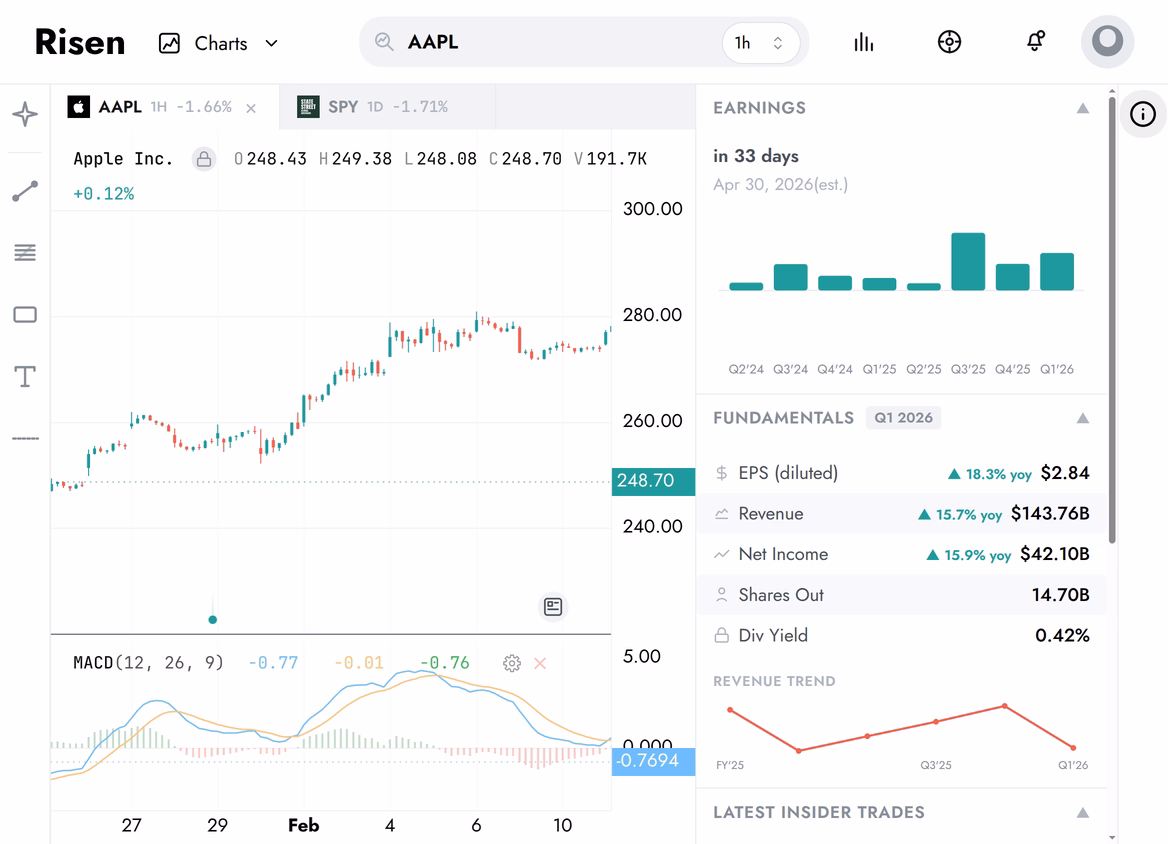The image size is (1168, 844).
Task: Select the horizontal line drawing tool
Action: pyautogui.click(x=25, y=437)
